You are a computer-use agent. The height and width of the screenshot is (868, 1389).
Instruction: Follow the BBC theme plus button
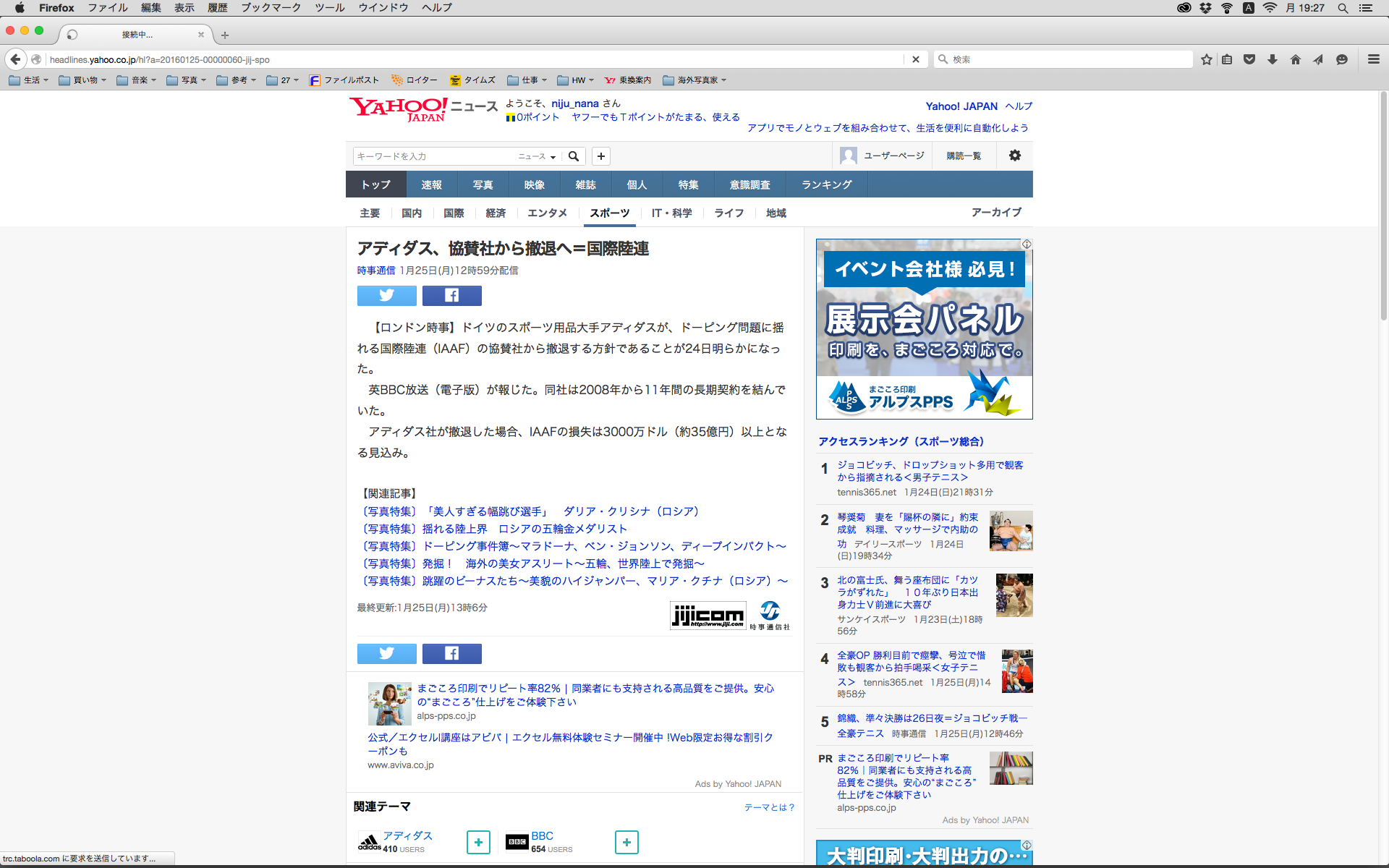[626, 842]
